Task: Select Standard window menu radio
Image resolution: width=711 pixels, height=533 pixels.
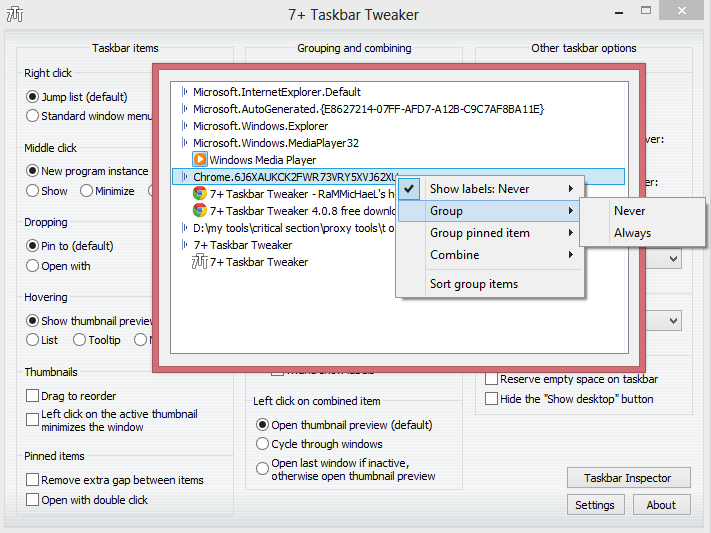Action: tap(32, 116)
